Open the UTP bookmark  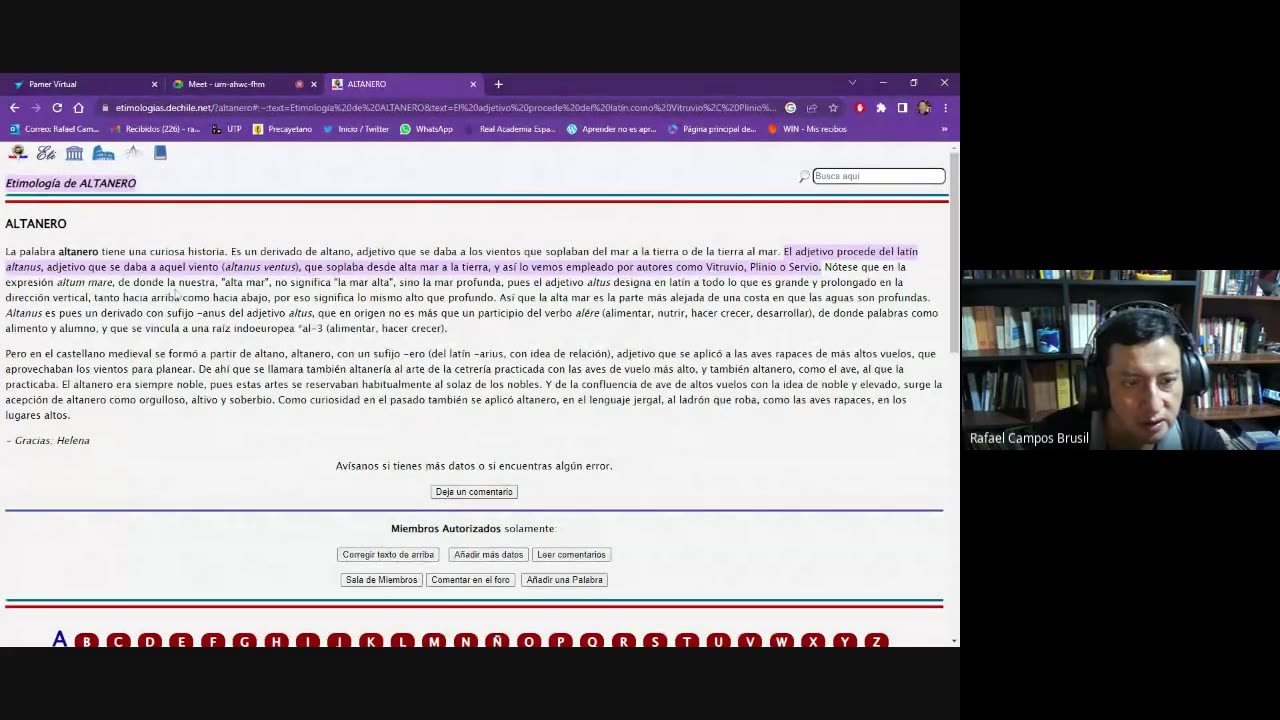pos(226,129)
